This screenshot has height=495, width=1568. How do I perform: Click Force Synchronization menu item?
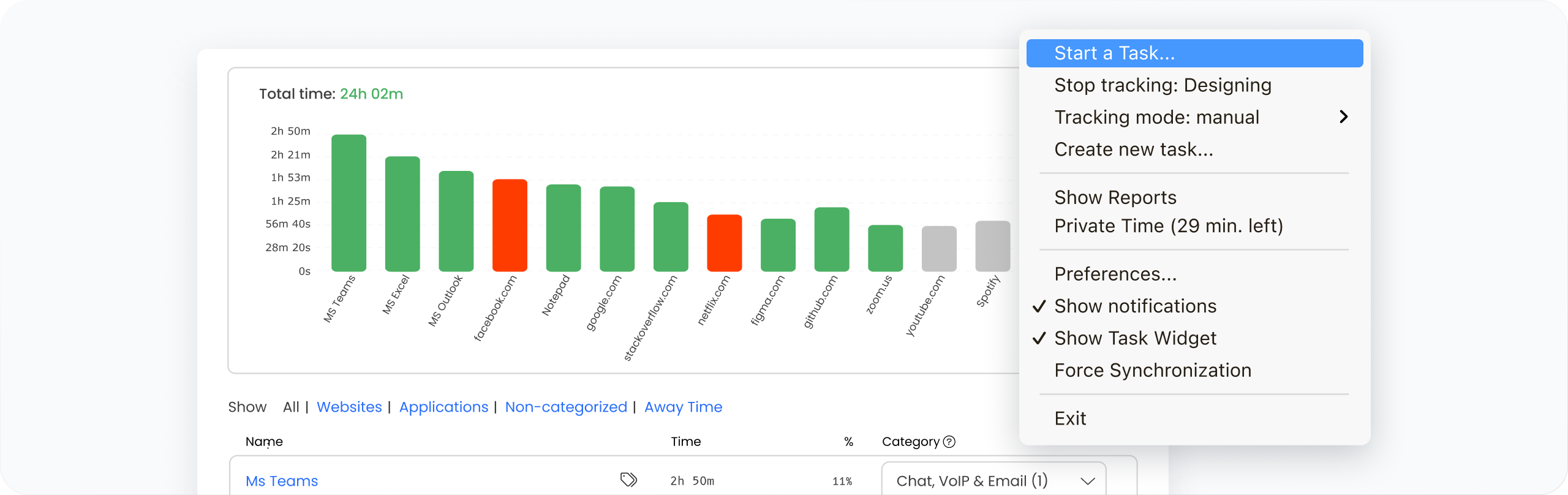pos(1152,370)
